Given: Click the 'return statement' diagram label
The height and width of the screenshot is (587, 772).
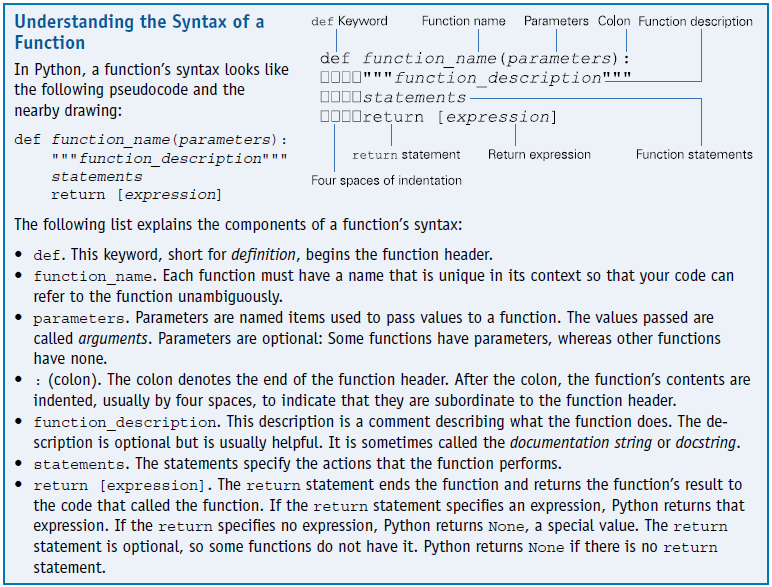Looking at the screenshot, I should pyautogui.click(x=406, y=155).
